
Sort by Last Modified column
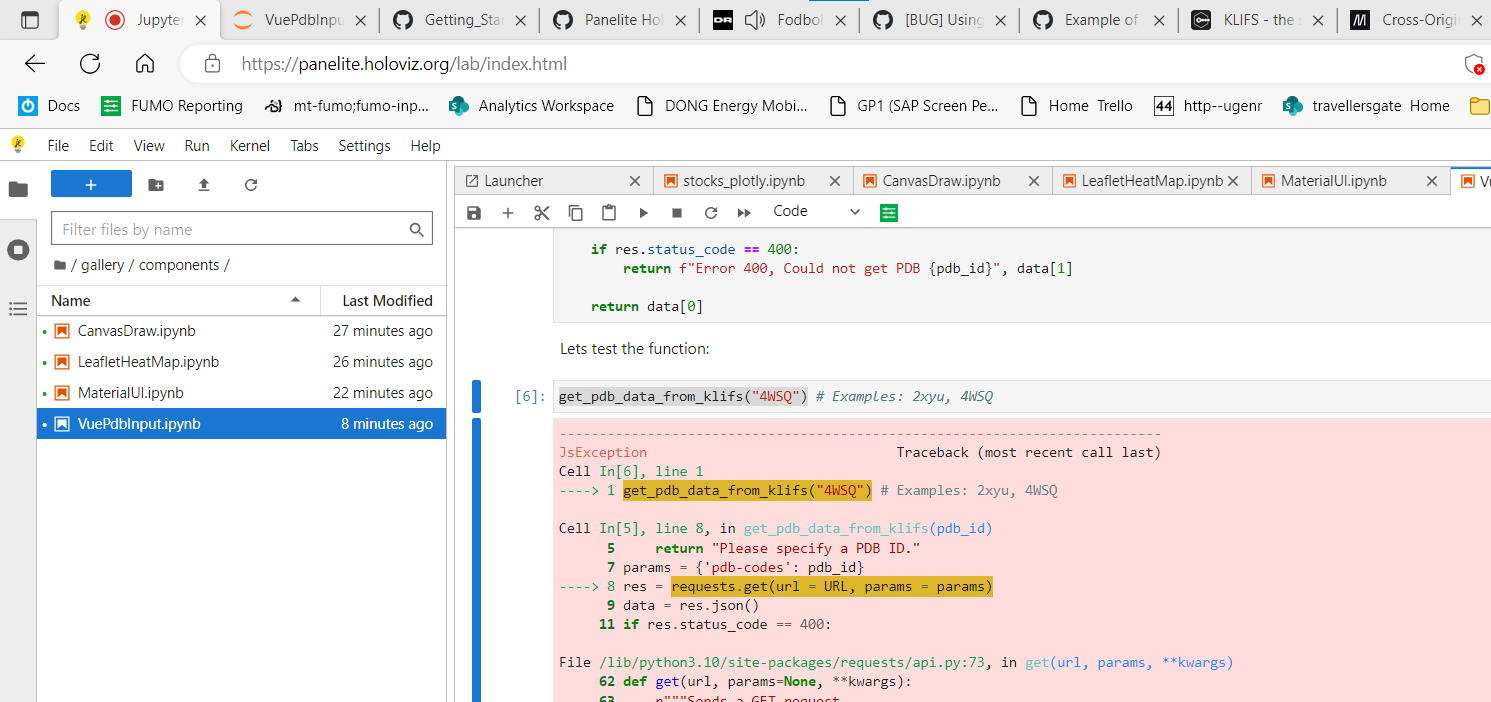(x=383, y=300)
